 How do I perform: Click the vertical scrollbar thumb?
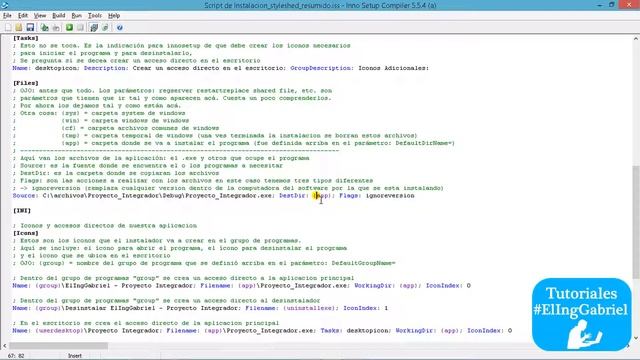(636, 222)
